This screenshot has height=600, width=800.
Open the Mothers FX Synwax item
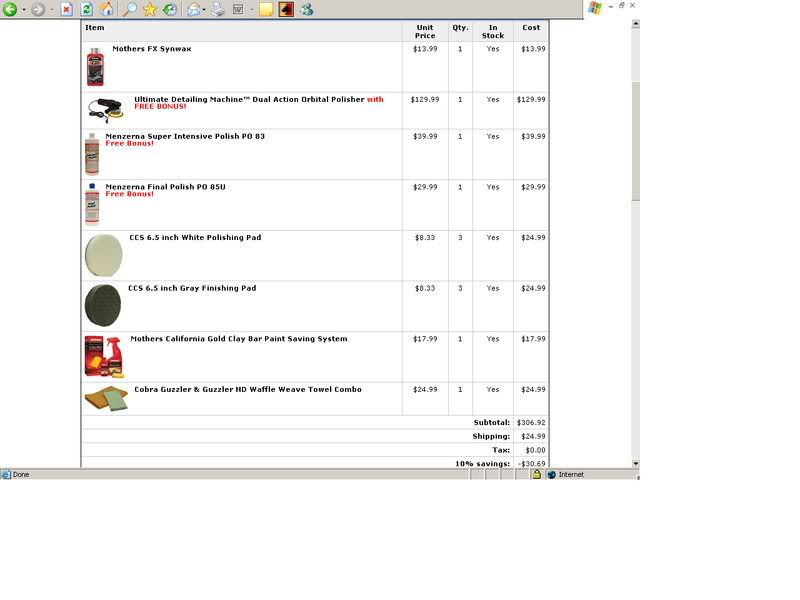152,49
